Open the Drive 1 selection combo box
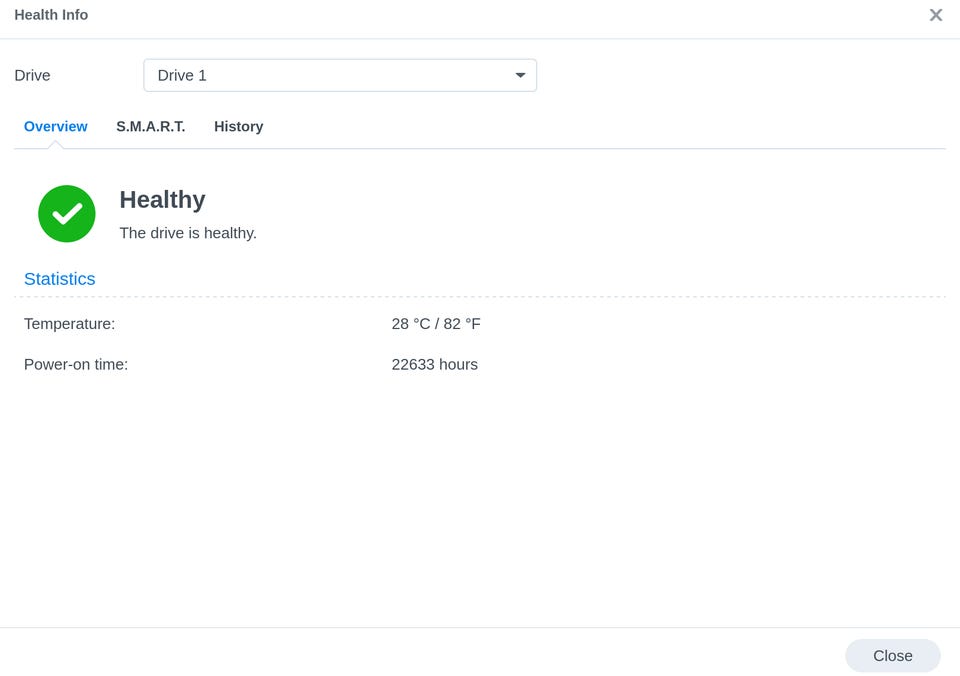This screenshot has height=676, width=960. (x=340, y=75)
